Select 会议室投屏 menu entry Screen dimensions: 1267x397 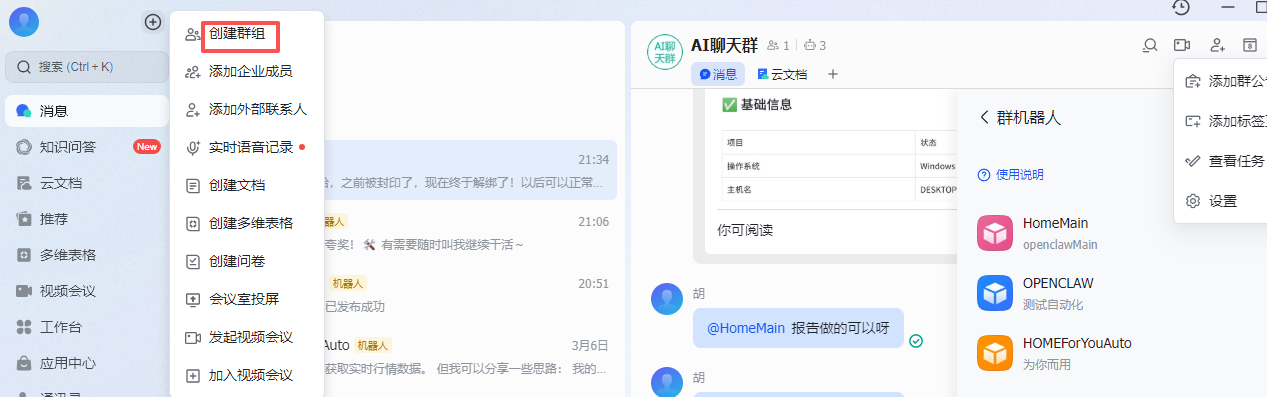[x=247, y=299]
